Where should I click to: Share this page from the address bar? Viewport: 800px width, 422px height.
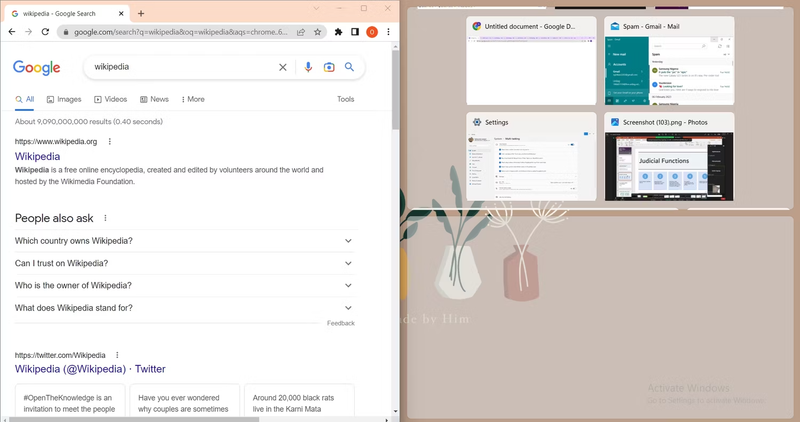click(x=301, y=32)
